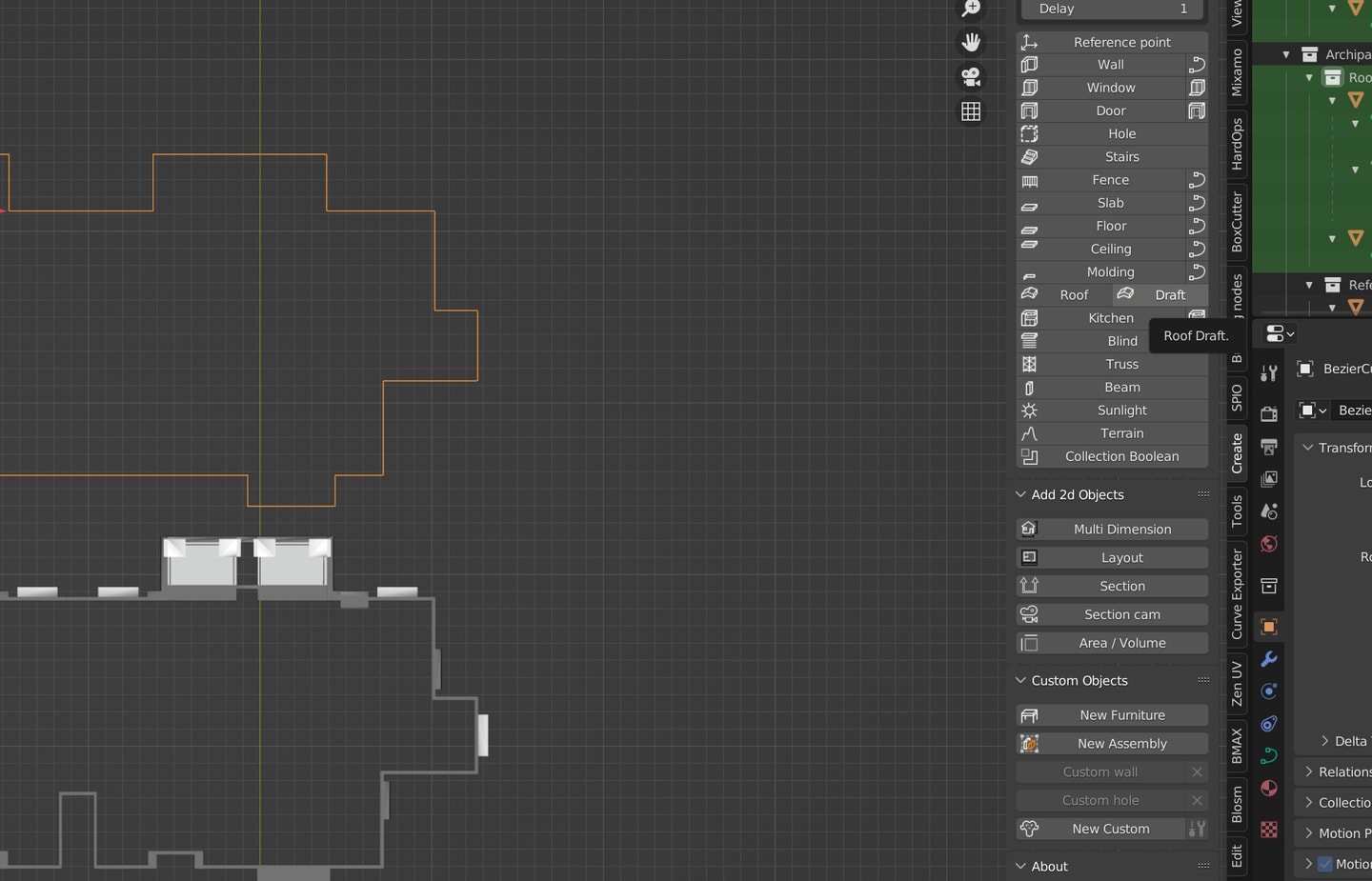
Task: Open the Object properties orange square icon
Action: [x=1269, y=627]
